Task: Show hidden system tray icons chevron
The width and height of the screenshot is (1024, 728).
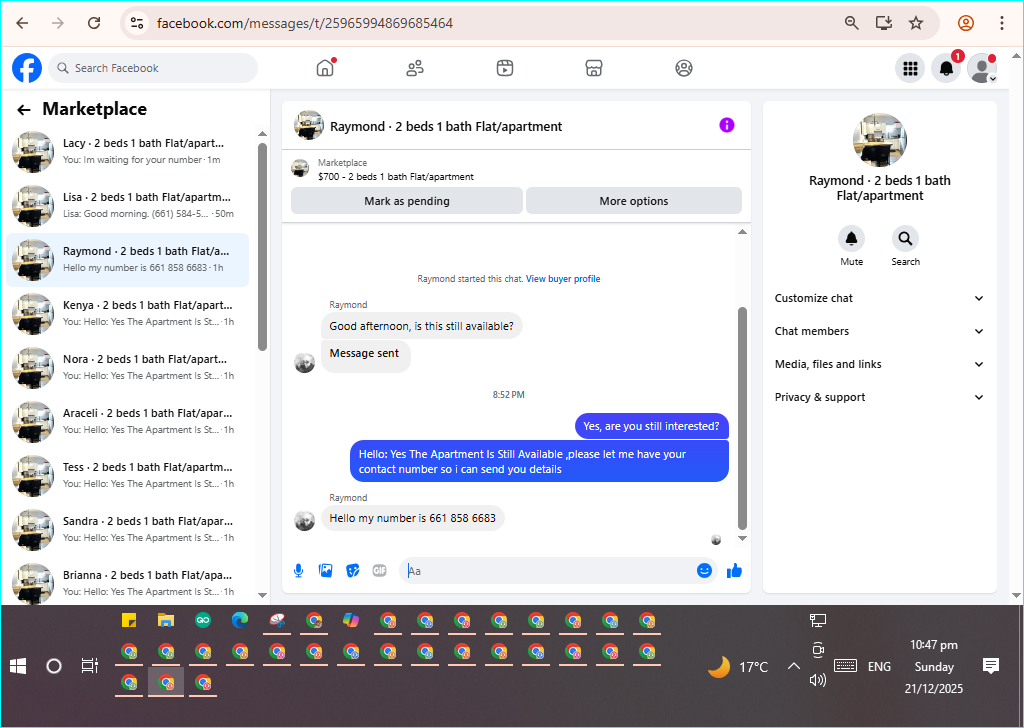Action: pos(793,667)
